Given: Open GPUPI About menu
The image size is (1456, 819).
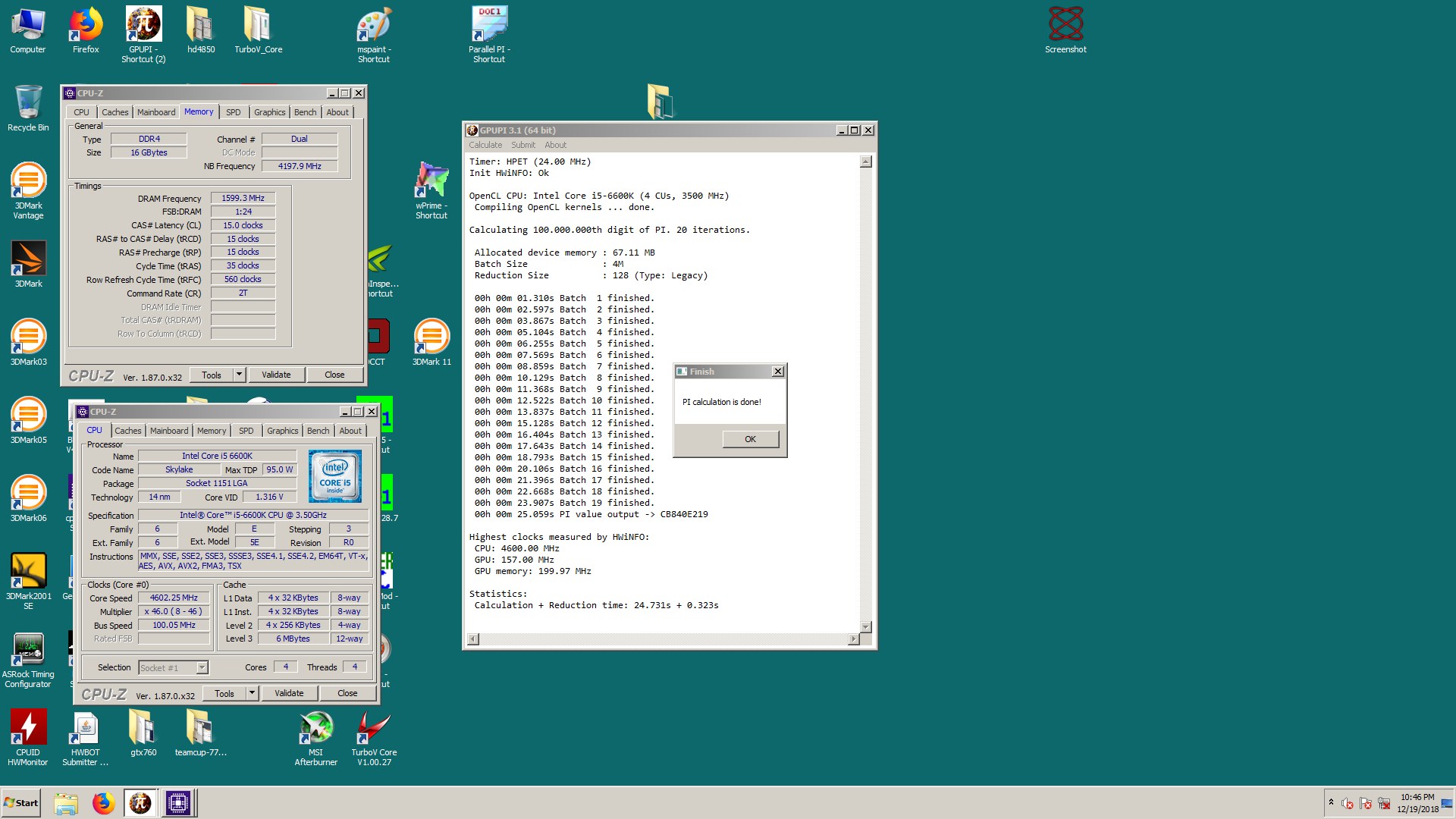Looking at the screenshot, I should pyautogui.click(x=555, y=145).
